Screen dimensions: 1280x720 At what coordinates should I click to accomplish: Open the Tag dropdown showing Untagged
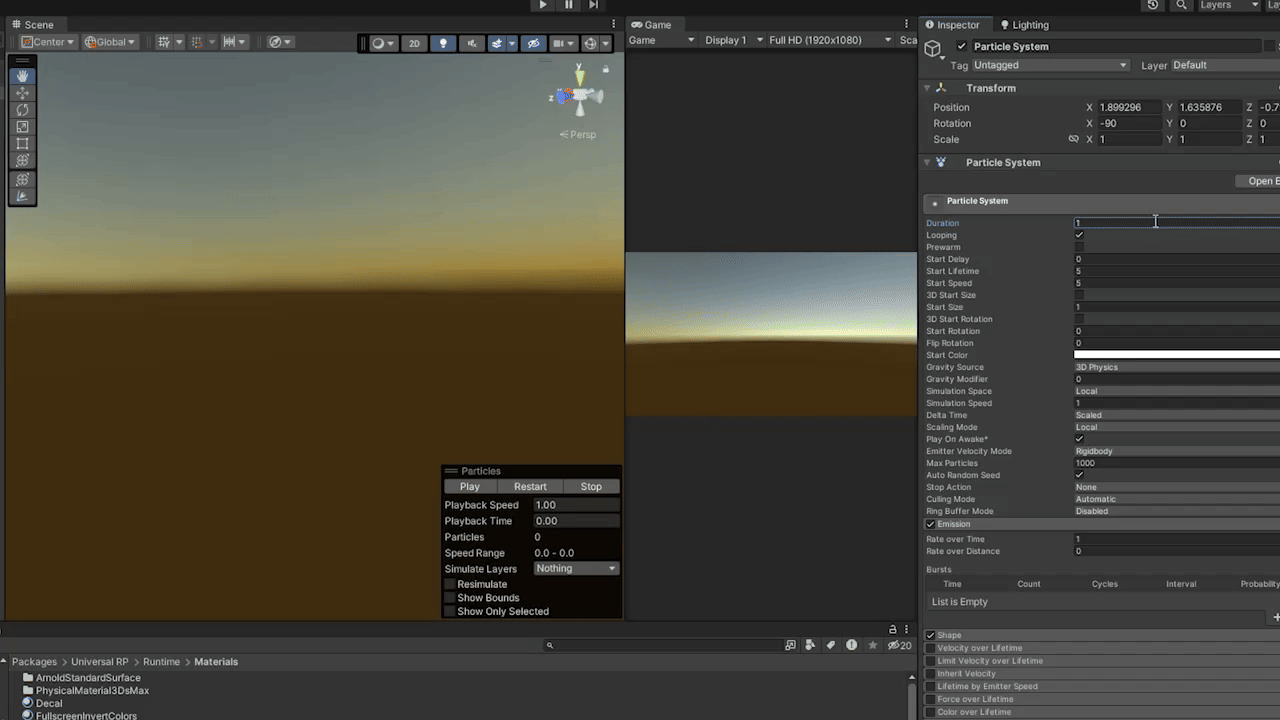click(x=1050, y=65)
